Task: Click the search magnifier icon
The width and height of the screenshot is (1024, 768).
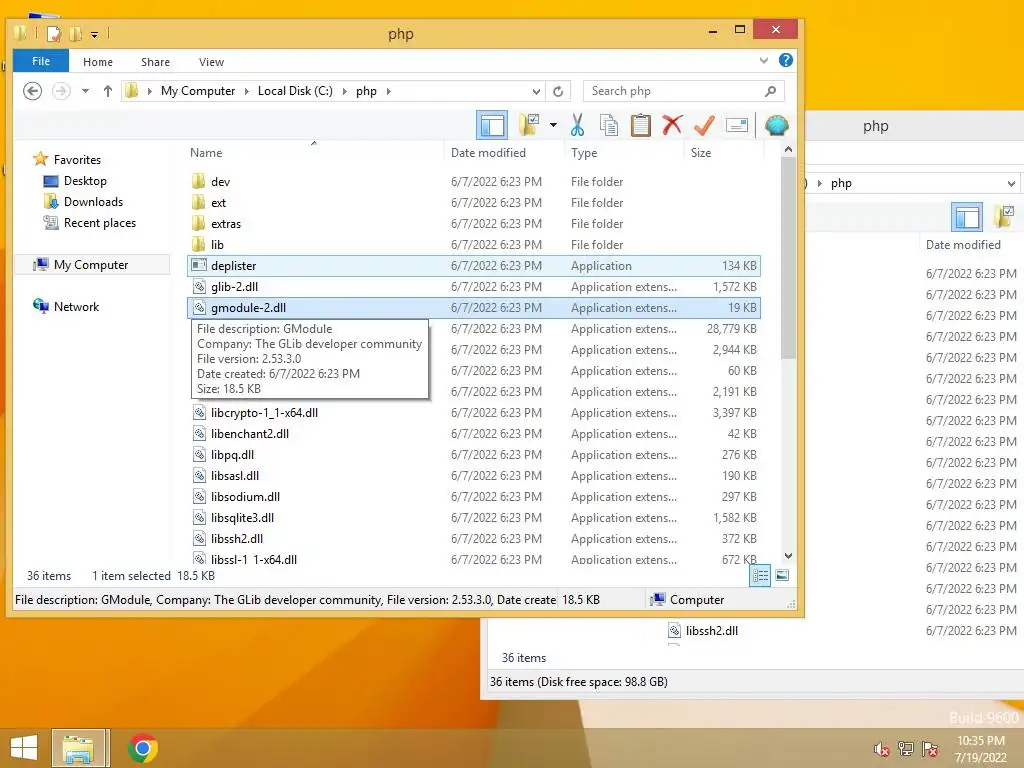Action: pos(771,91)
